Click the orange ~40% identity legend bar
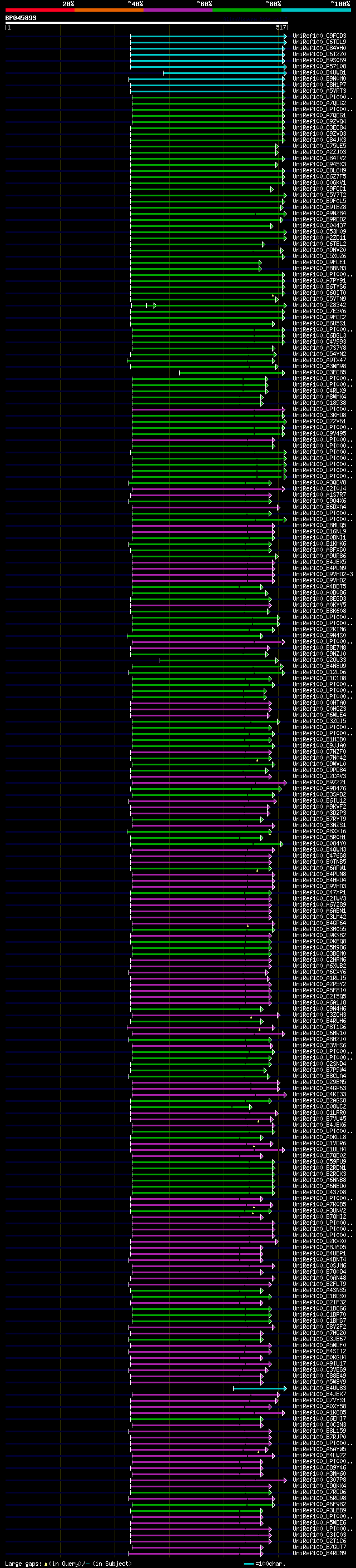 point(109,10)
